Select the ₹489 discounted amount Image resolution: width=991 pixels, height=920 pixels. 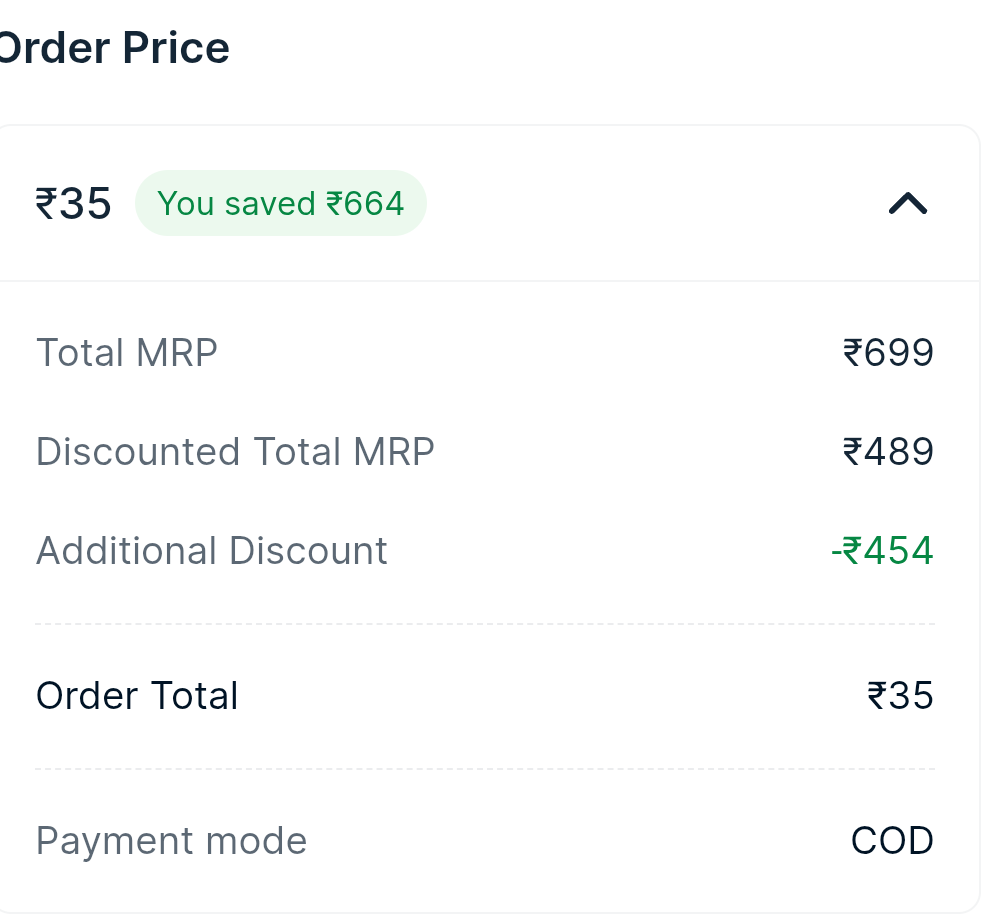888,452
